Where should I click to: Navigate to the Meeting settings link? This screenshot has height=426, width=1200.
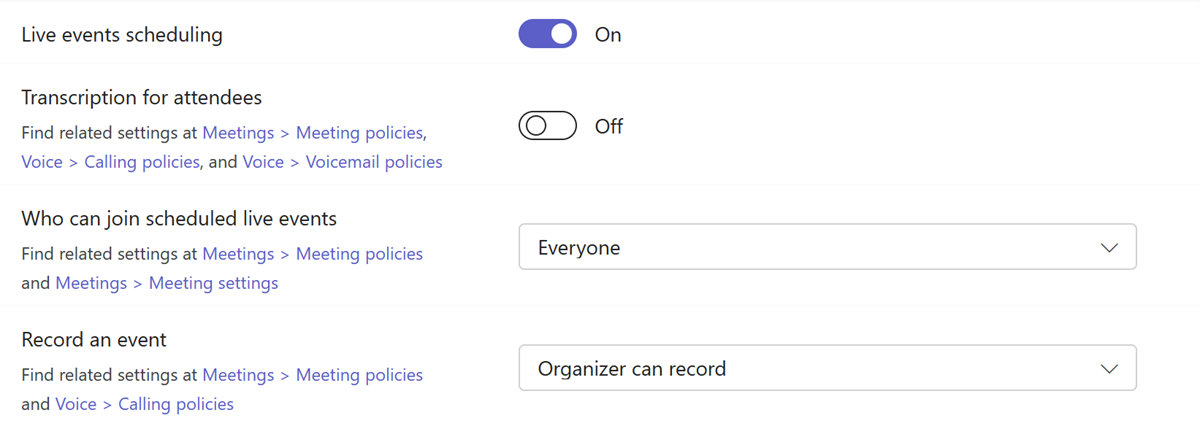(x=213, y=283)
